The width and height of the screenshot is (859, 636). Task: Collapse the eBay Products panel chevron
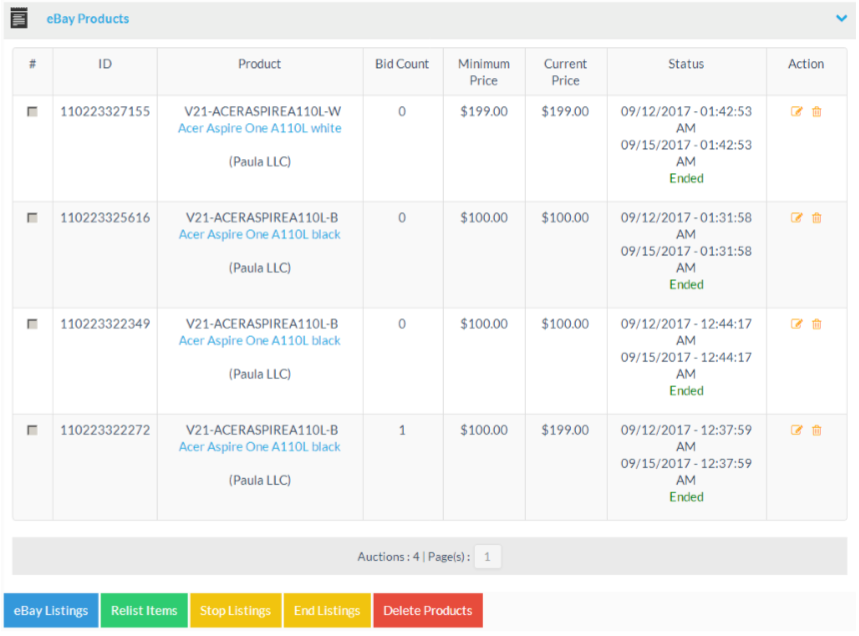point(841,18)
